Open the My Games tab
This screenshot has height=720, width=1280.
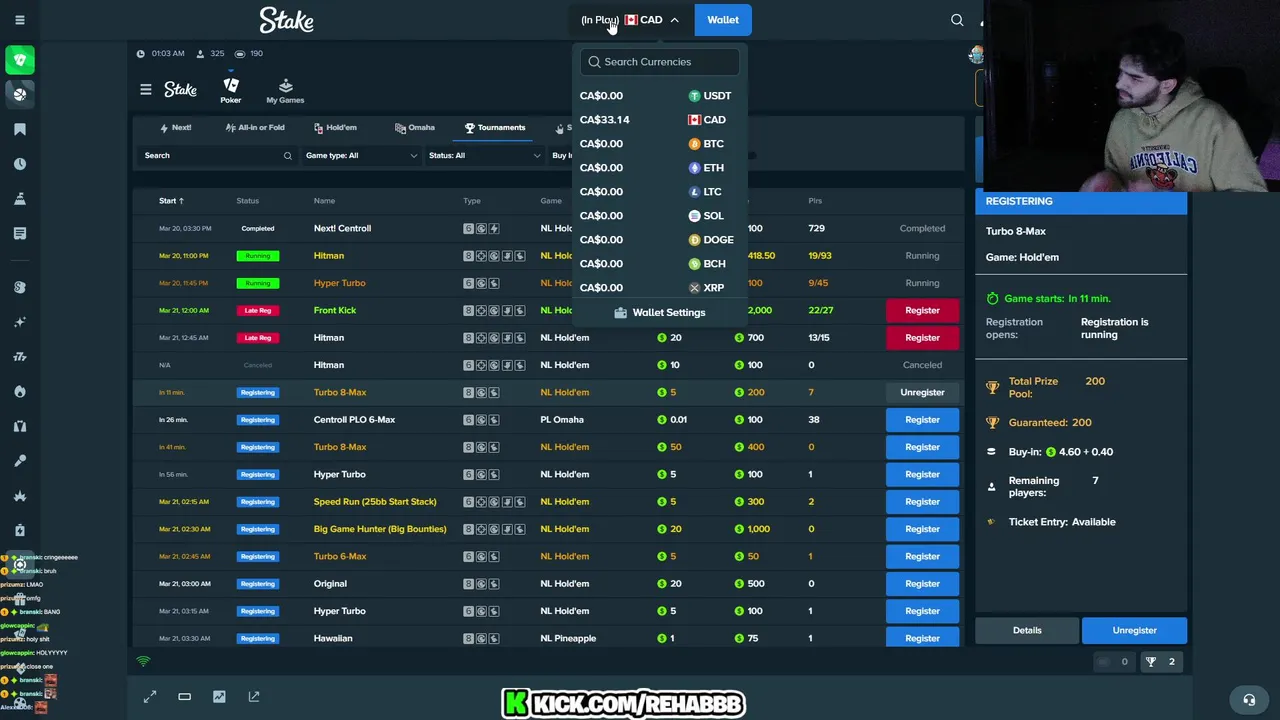[285, 90]
